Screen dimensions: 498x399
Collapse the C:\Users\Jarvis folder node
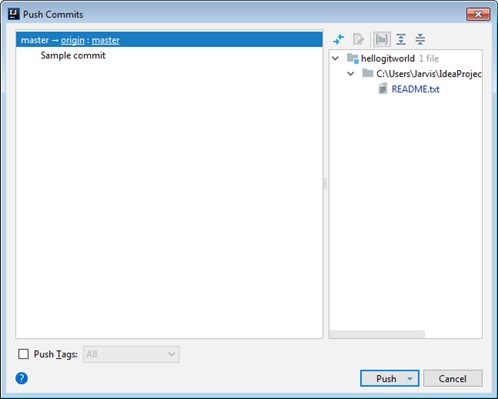pos(351,73)
